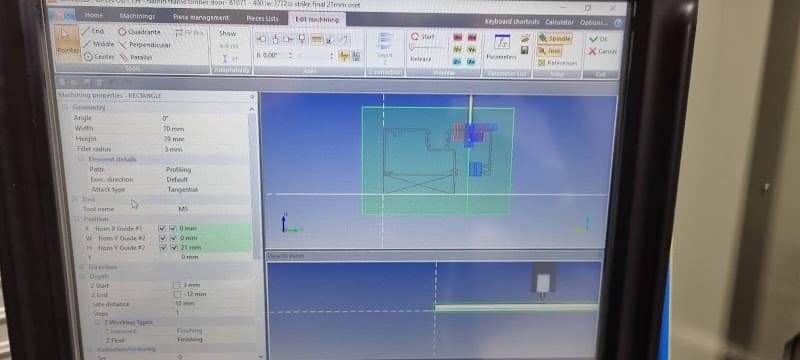Click the right yellow view icon
This screenshot has height=360, width=800.
point(471,49)
